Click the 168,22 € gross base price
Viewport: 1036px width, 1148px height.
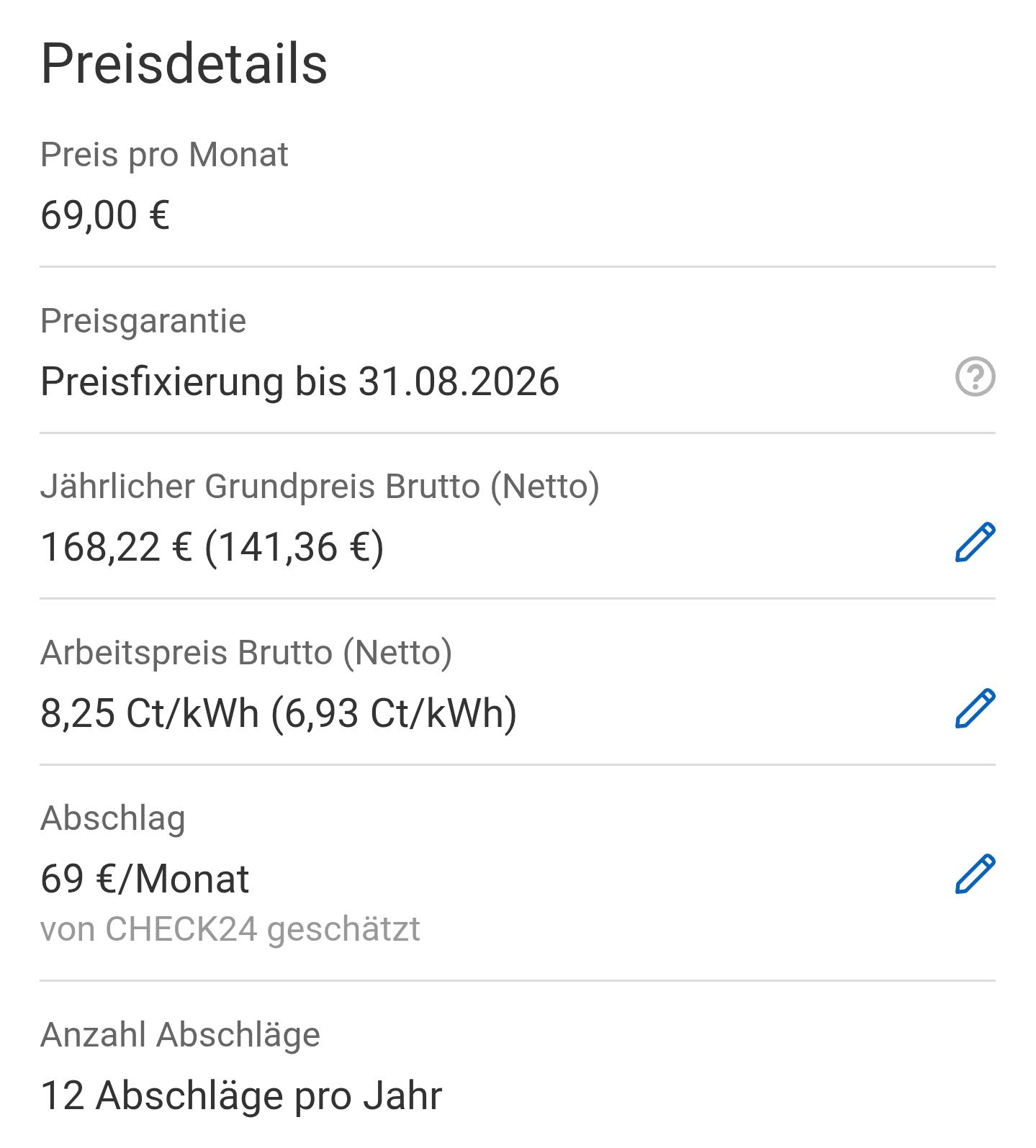tap(116, 547)
